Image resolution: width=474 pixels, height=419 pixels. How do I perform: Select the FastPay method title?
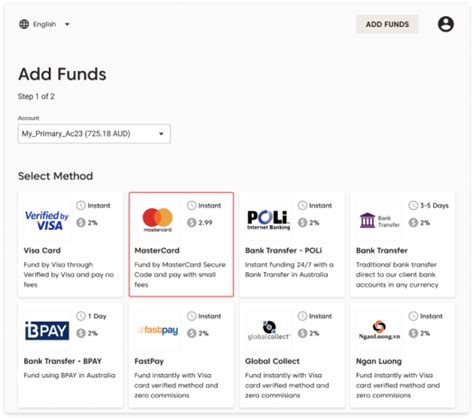(149, 361)
